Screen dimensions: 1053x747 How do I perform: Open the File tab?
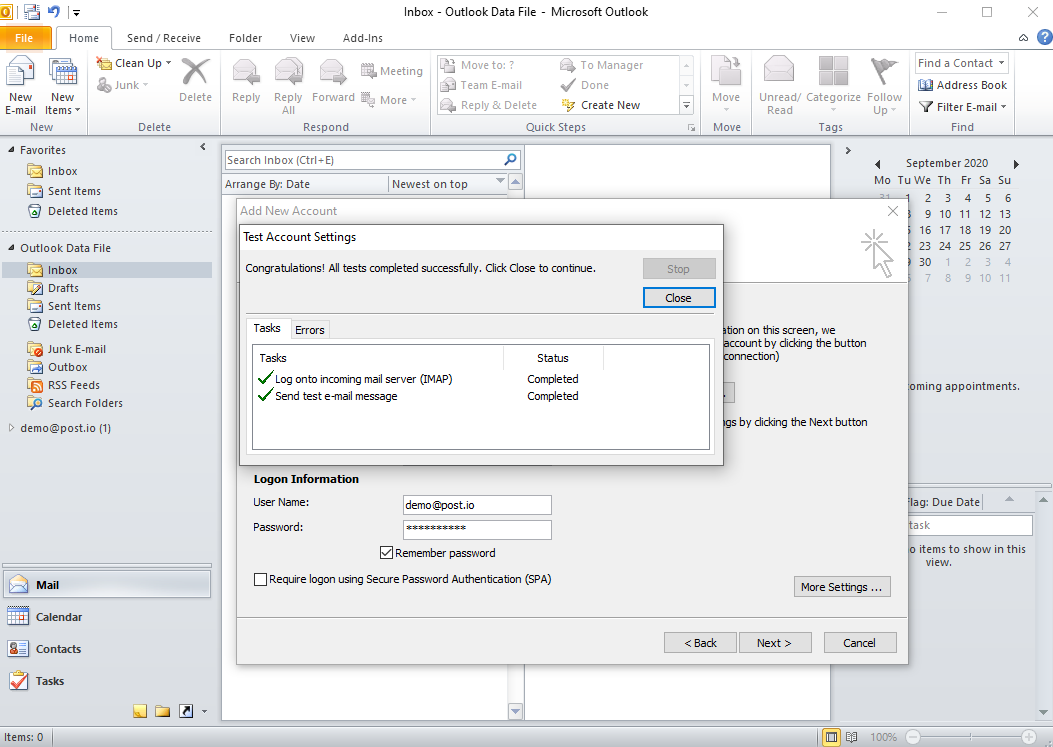point(24,38)
